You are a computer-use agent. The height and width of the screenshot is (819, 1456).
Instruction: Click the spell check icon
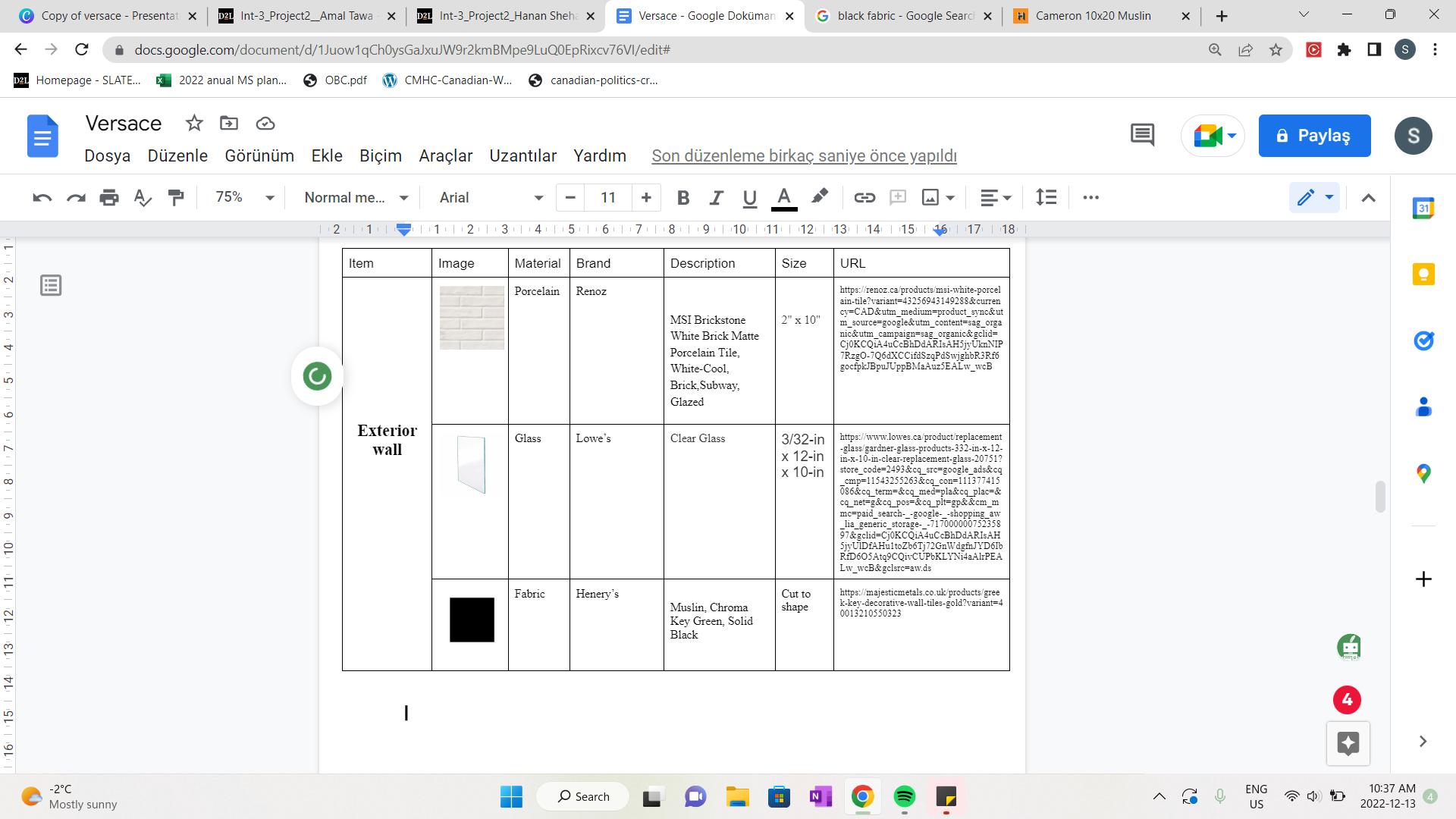[143, 198]
